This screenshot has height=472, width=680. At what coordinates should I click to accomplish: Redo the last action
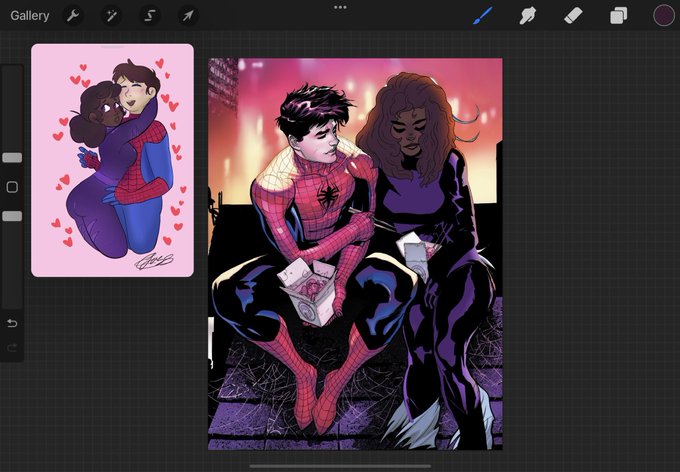click(x=12, y=347)
